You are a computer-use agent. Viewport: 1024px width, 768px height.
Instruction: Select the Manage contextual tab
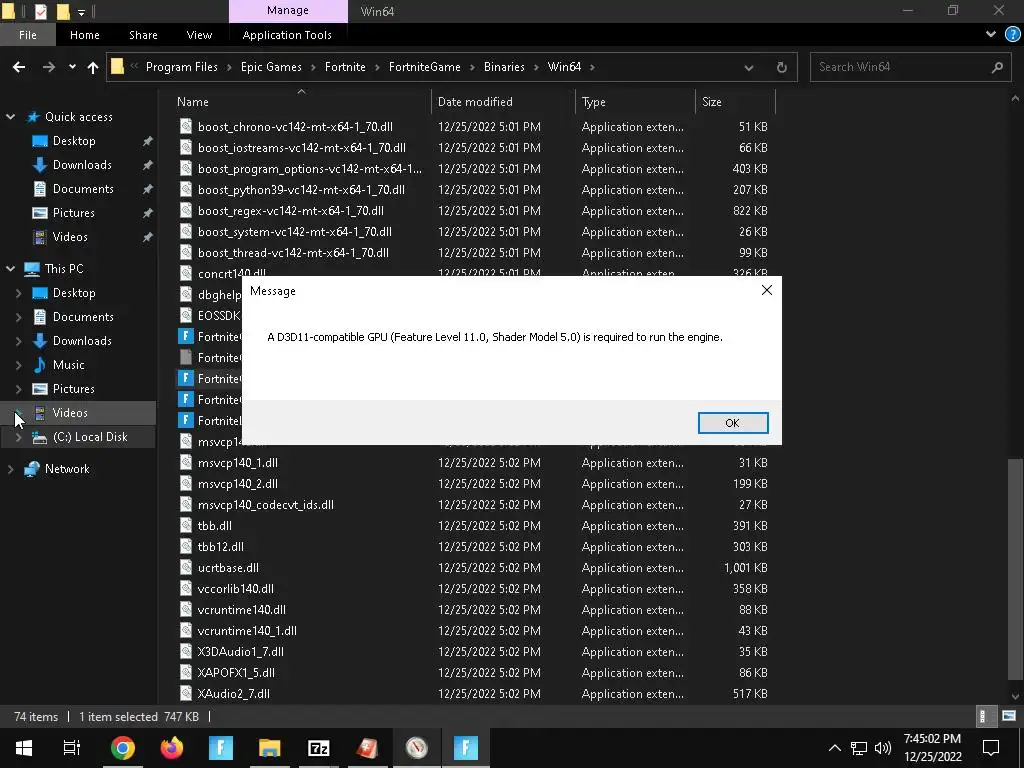(288, 10)
